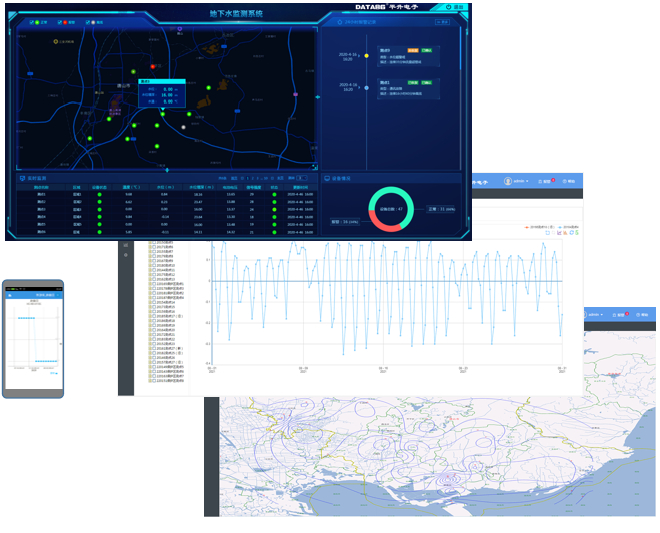
Task: Open admin dropdown in chart page header
Action: pyautogui.click(x=517, y=181)
